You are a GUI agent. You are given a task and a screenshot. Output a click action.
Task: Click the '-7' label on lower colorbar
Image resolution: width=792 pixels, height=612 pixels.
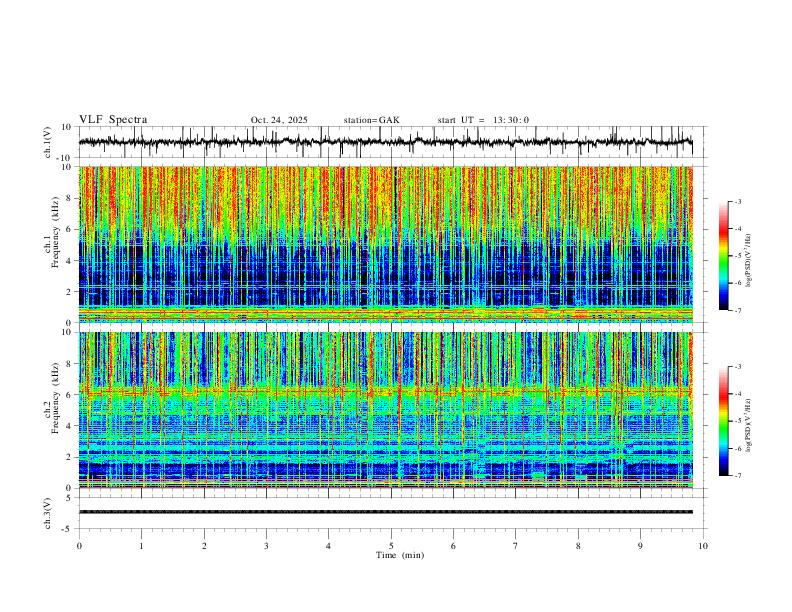click(738, 476)
